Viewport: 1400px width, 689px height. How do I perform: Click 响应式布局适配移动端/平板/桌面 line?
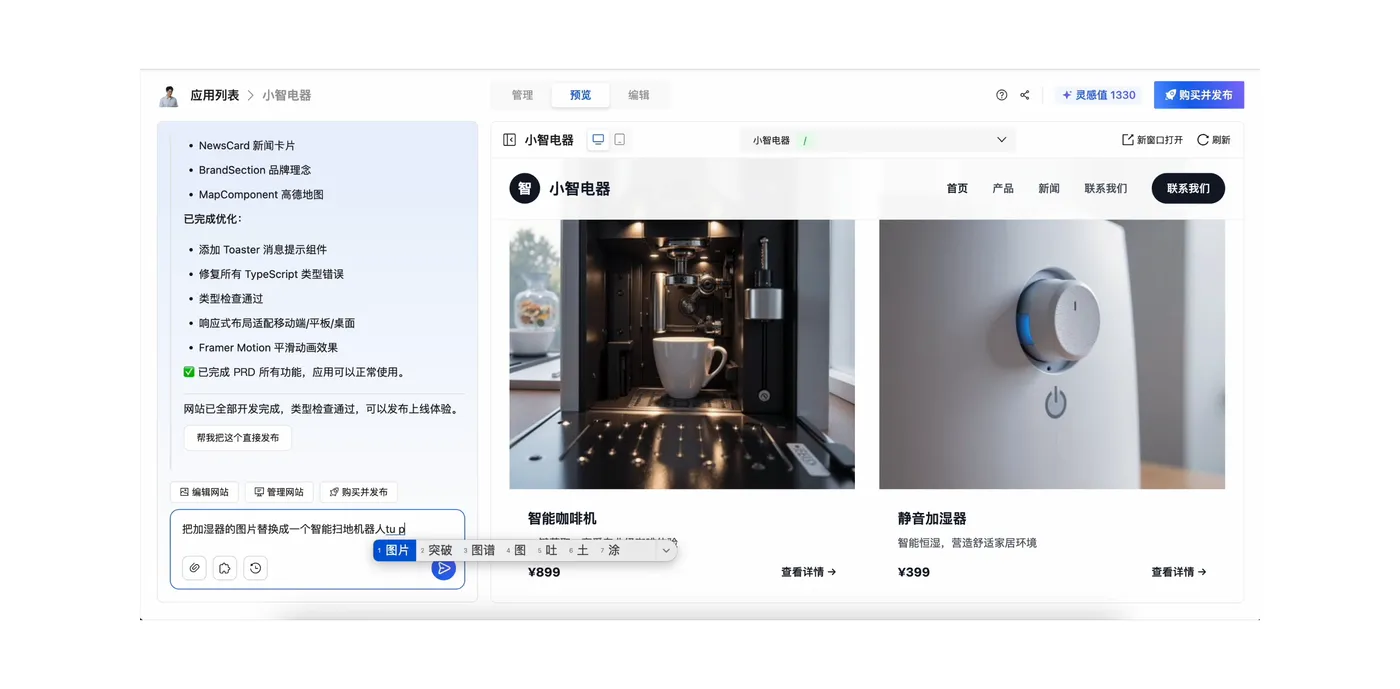[x=277, y=323]
